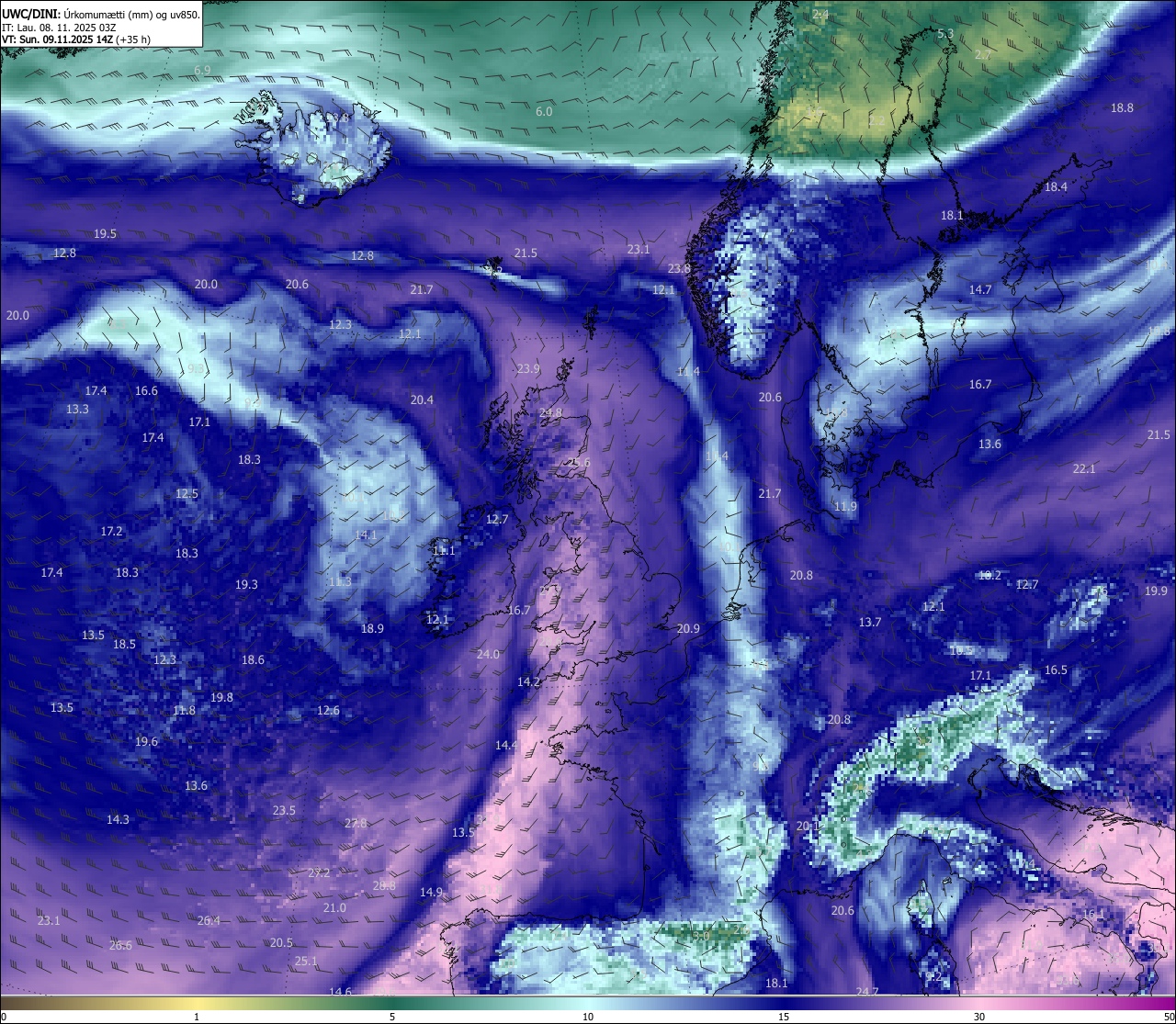Click the colorbar tick label 5
Screen dimensions: 1176x1024
tap(392, 1017)
